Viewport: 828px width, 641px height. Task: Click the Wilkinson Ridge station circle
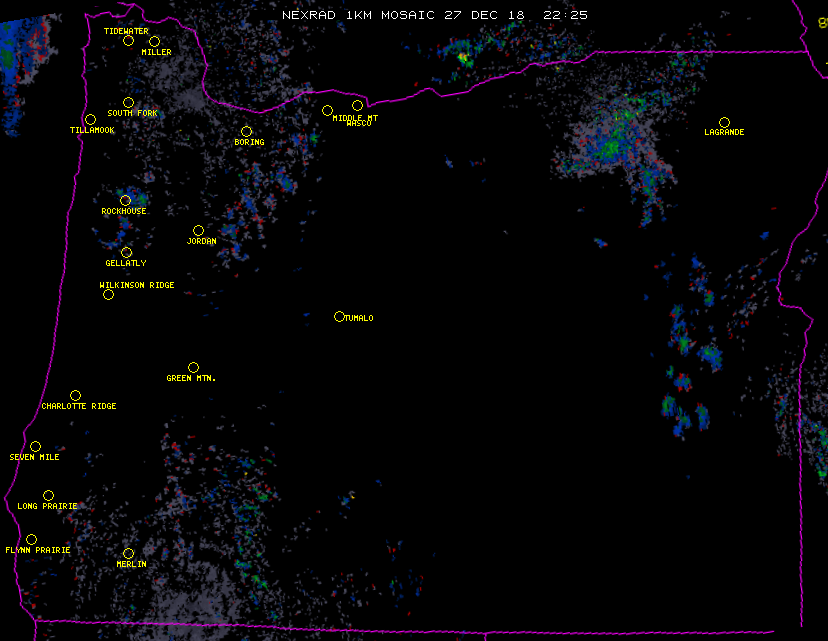tap(108, 294)
